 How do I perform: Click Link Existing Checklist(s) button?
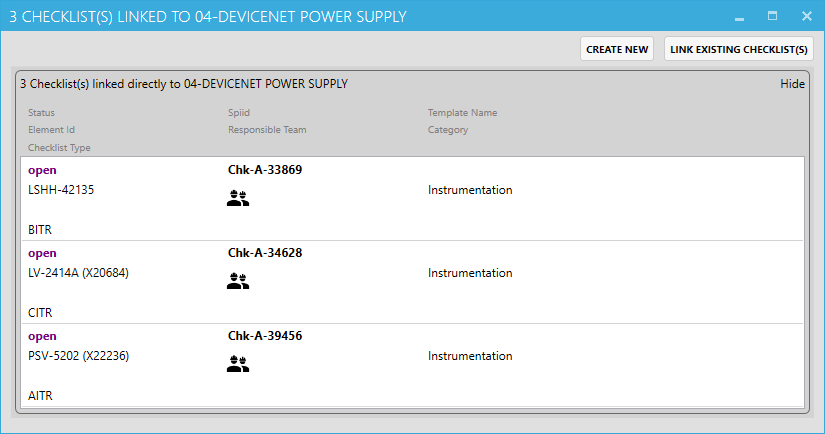(738, 49)
